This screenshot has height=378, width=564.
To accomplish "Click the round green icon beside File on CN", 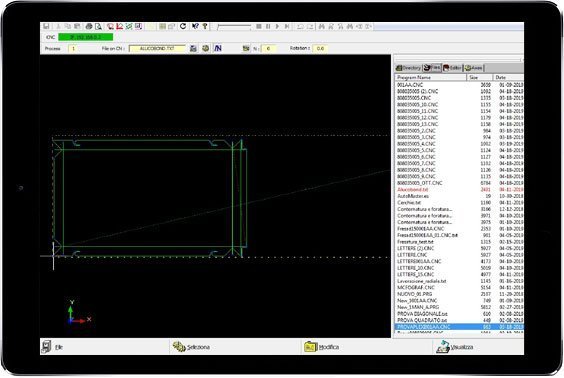I will [x=205, y=48].
